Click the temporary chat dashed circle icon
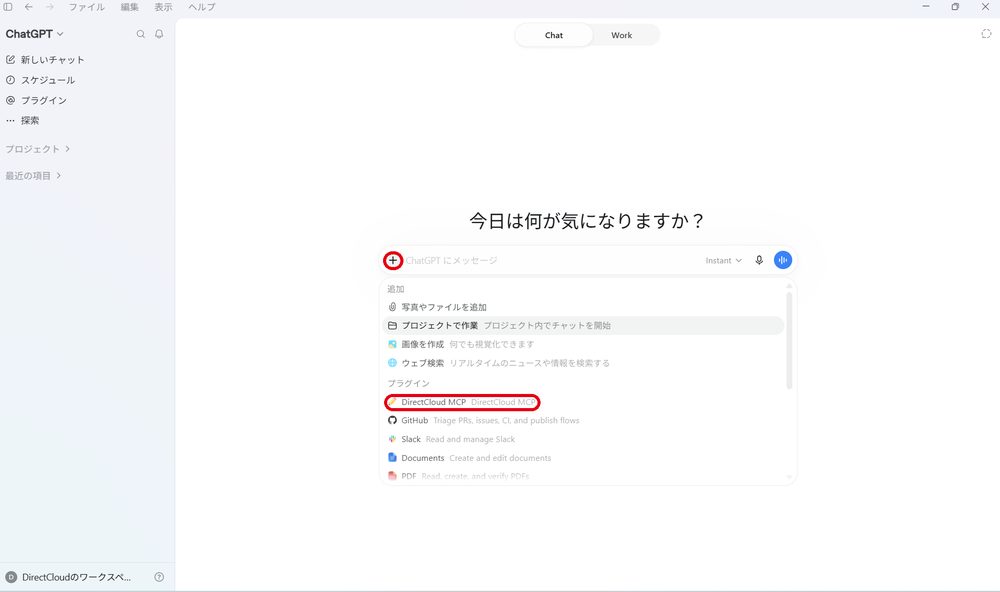Screen dimensions: 1000x592 tap(986, 34)
